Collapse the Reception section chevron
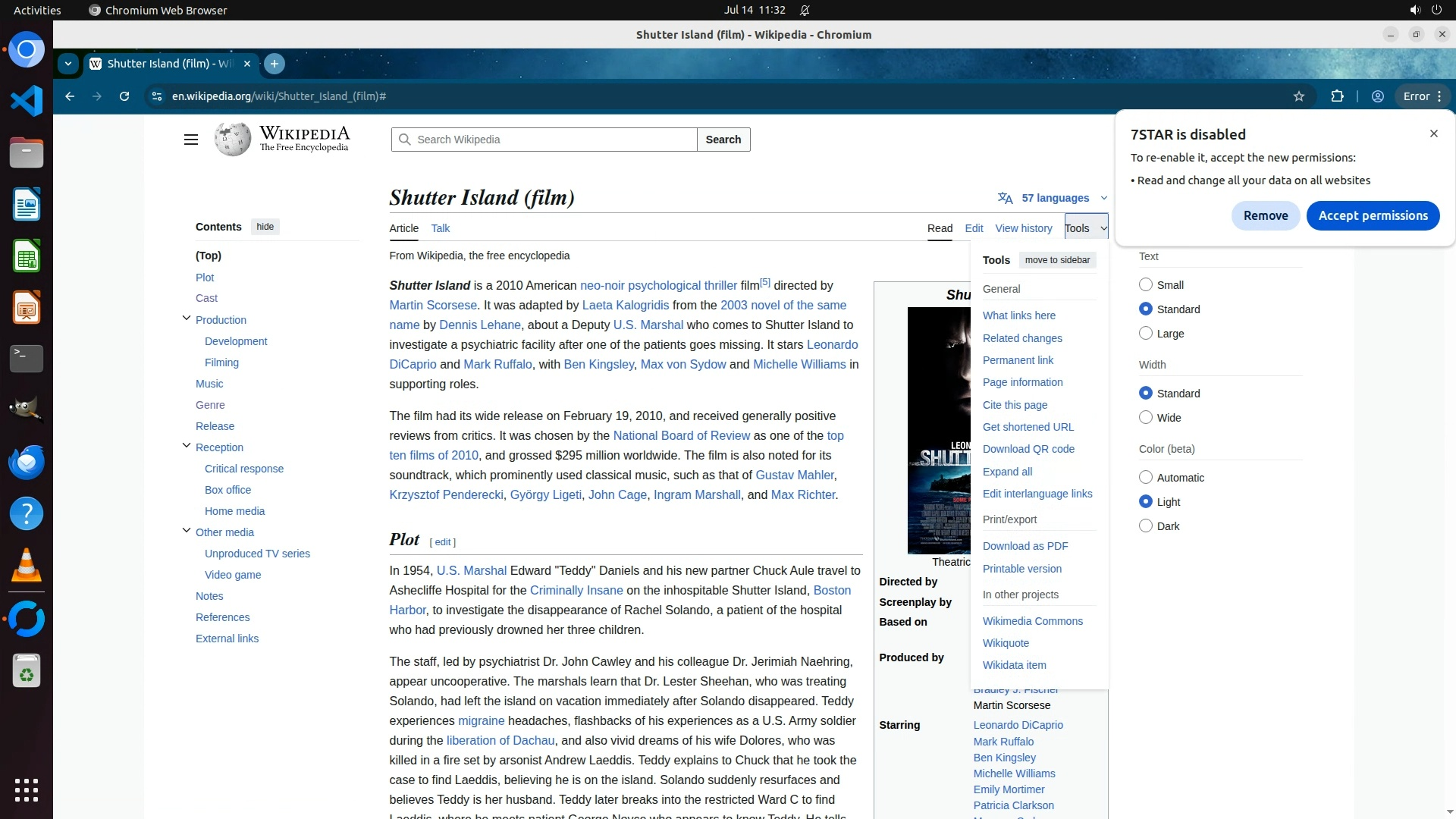Screen dimensions: 1456x819 pyautogui.click(x=186, y=446)
